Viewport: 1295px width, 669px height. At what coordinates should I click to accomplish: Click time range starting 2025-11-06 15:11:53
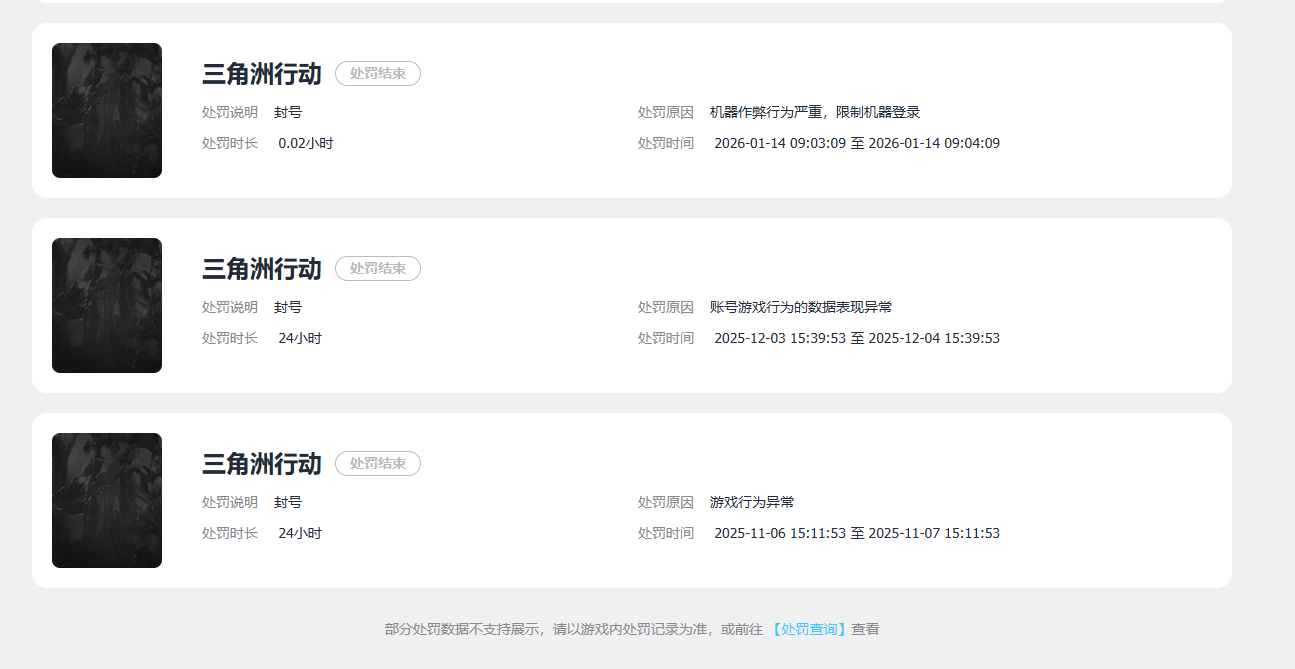tap(857, 533)
